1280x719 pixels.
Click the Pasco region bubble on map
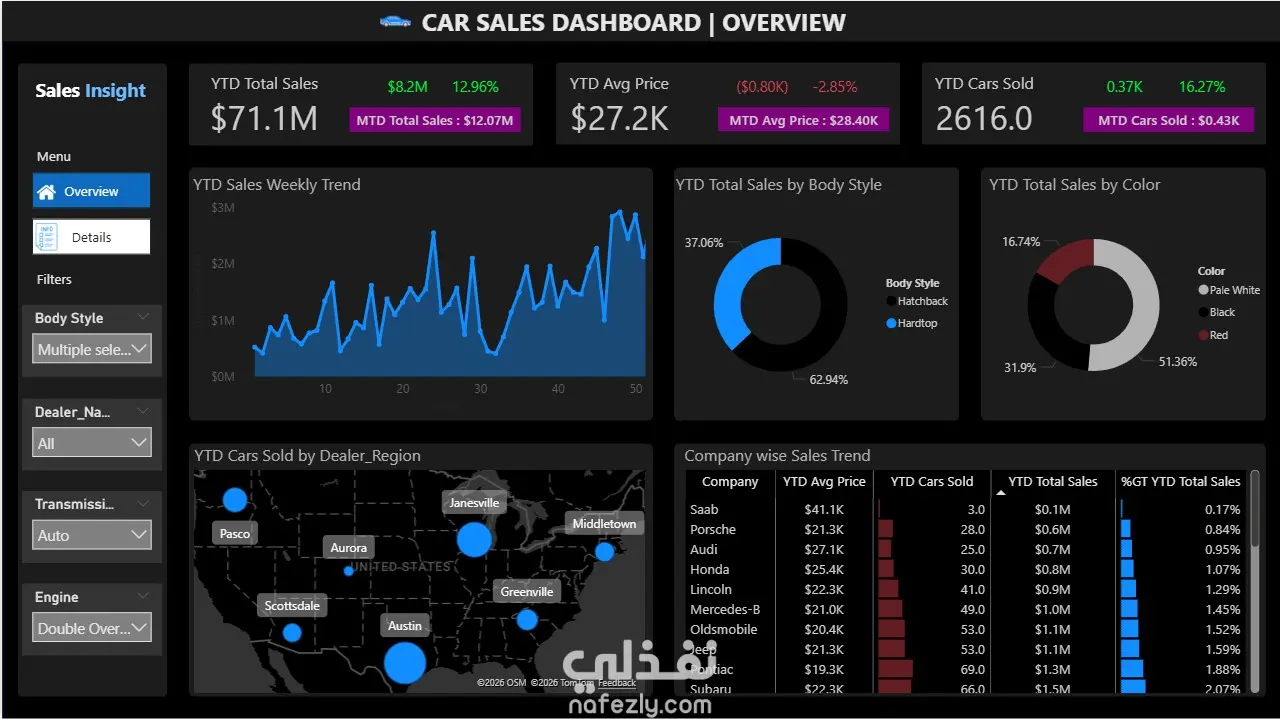coord(234,499)
